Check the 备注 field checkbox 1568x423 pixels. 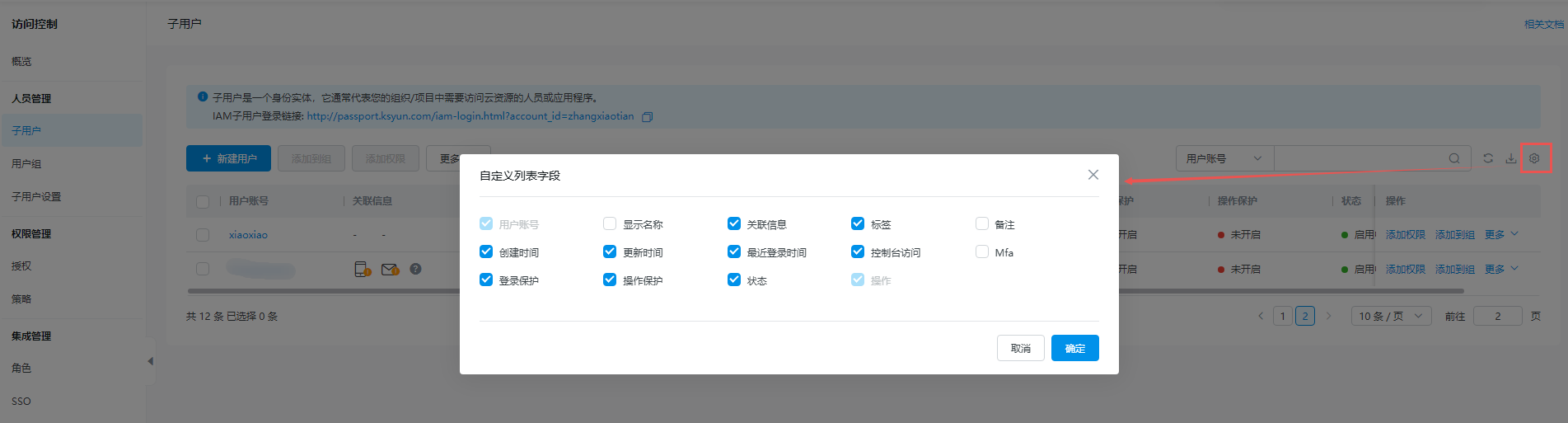point(982,223)
